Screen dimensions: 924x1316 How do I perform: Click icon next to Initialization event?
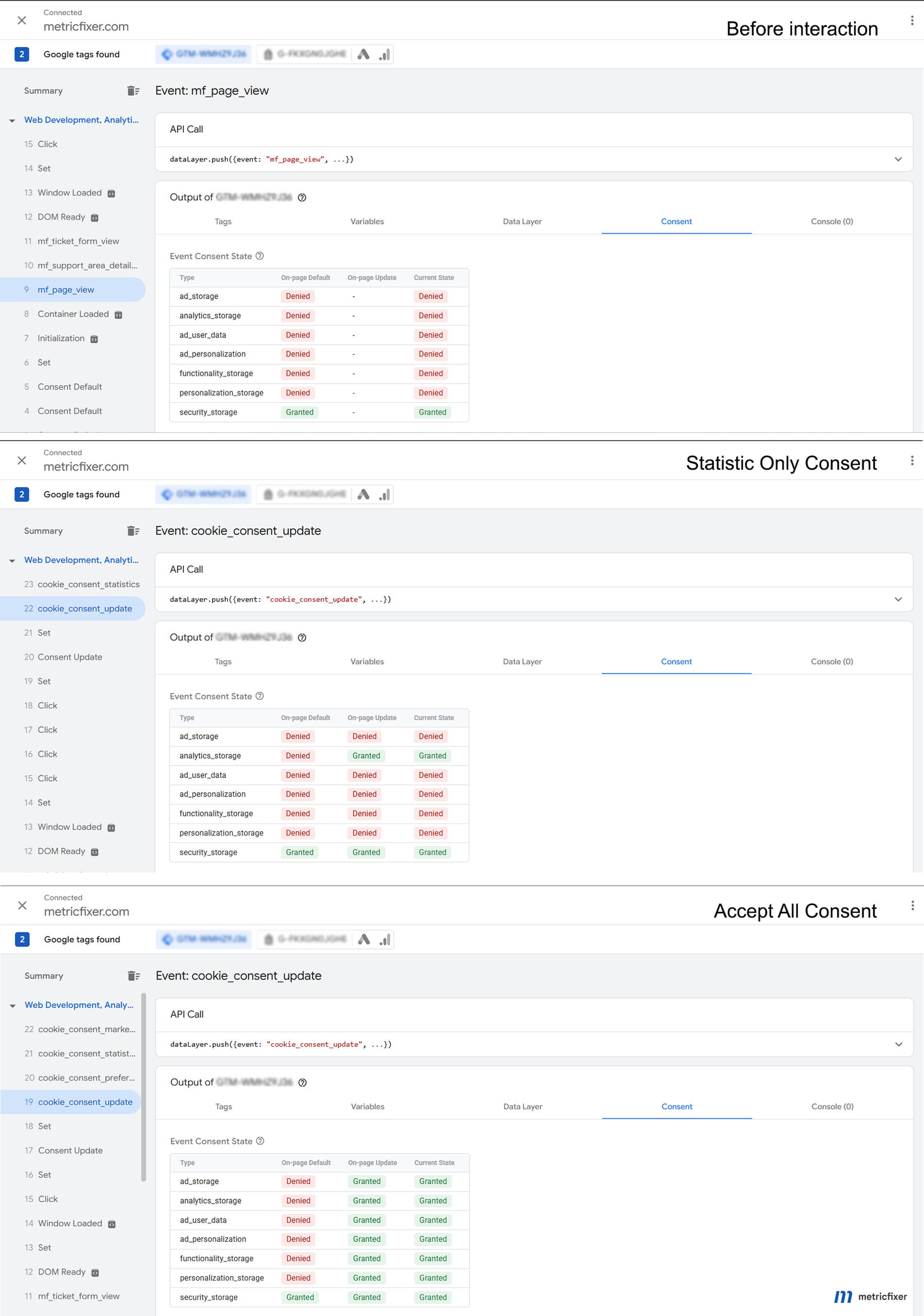click(x=94, y=339)
